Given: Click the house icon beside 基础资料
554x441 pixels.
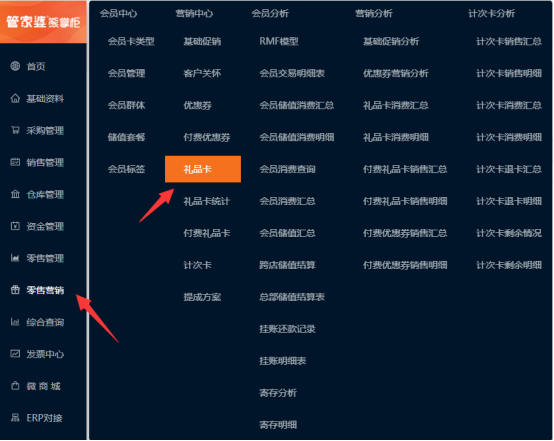Looking at the screenshot, I should (x=15, y=98).
